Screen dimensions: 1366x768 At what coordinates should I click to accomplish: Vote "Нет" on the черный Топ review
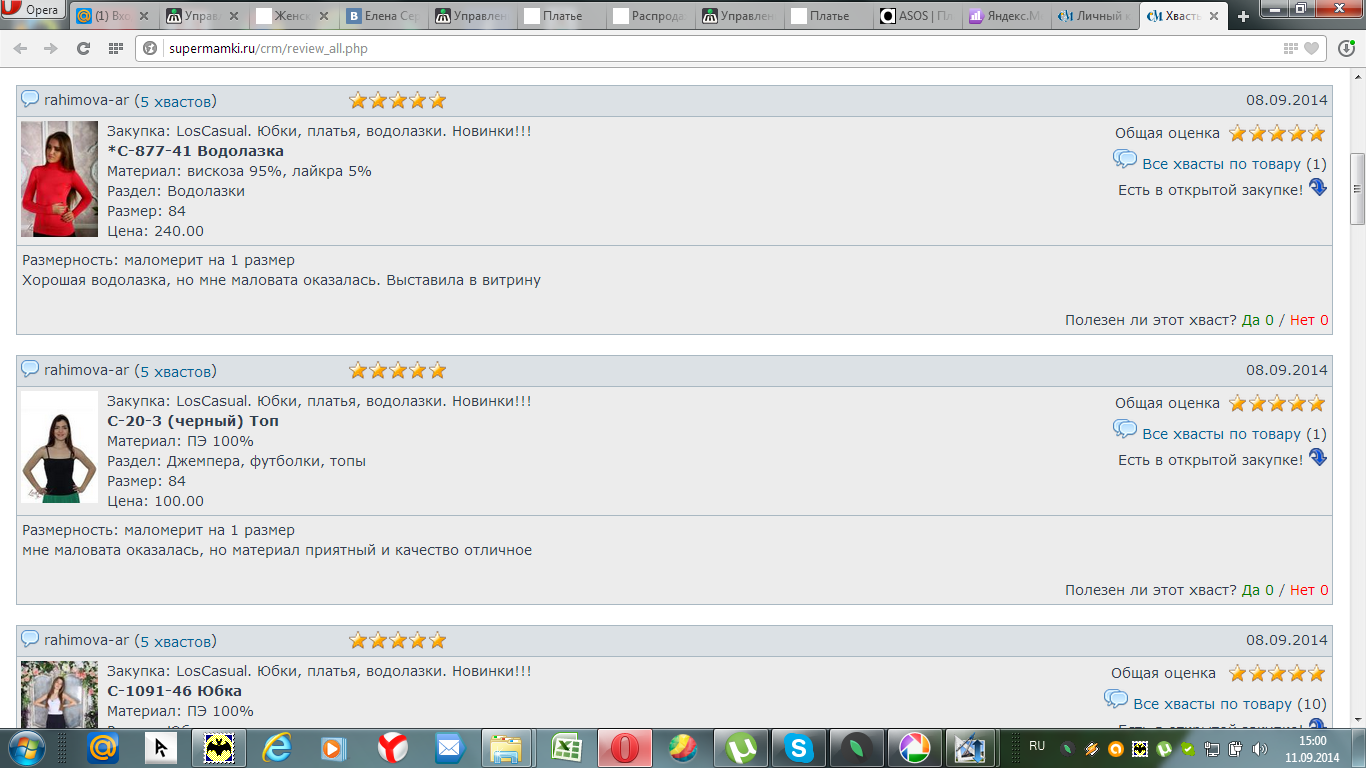[1309, 590]
